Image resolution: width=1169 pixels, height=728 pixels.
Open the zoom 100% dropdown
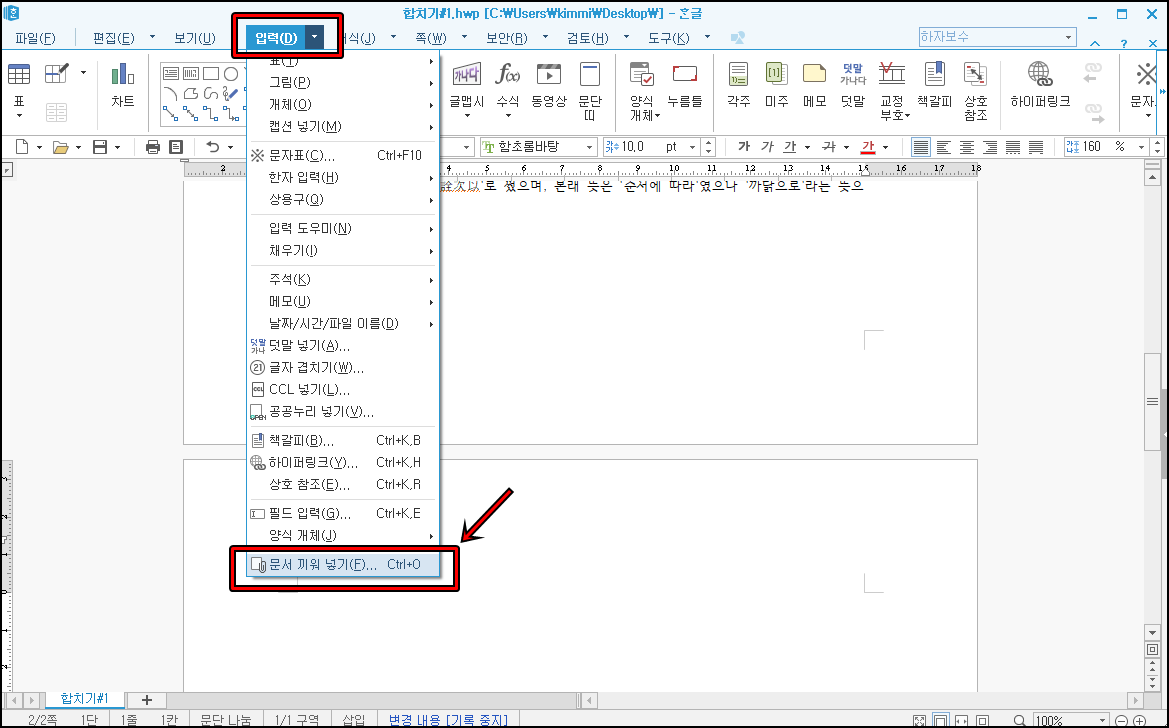pyautogui.click(x=1103, y=721)
